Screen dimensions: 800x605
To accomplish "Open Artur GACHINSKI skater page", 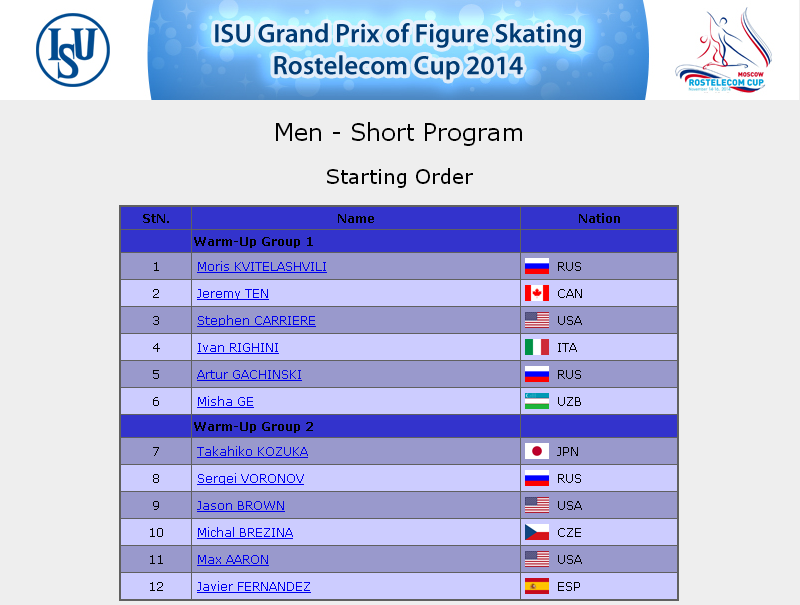I will tap(249, 375).
